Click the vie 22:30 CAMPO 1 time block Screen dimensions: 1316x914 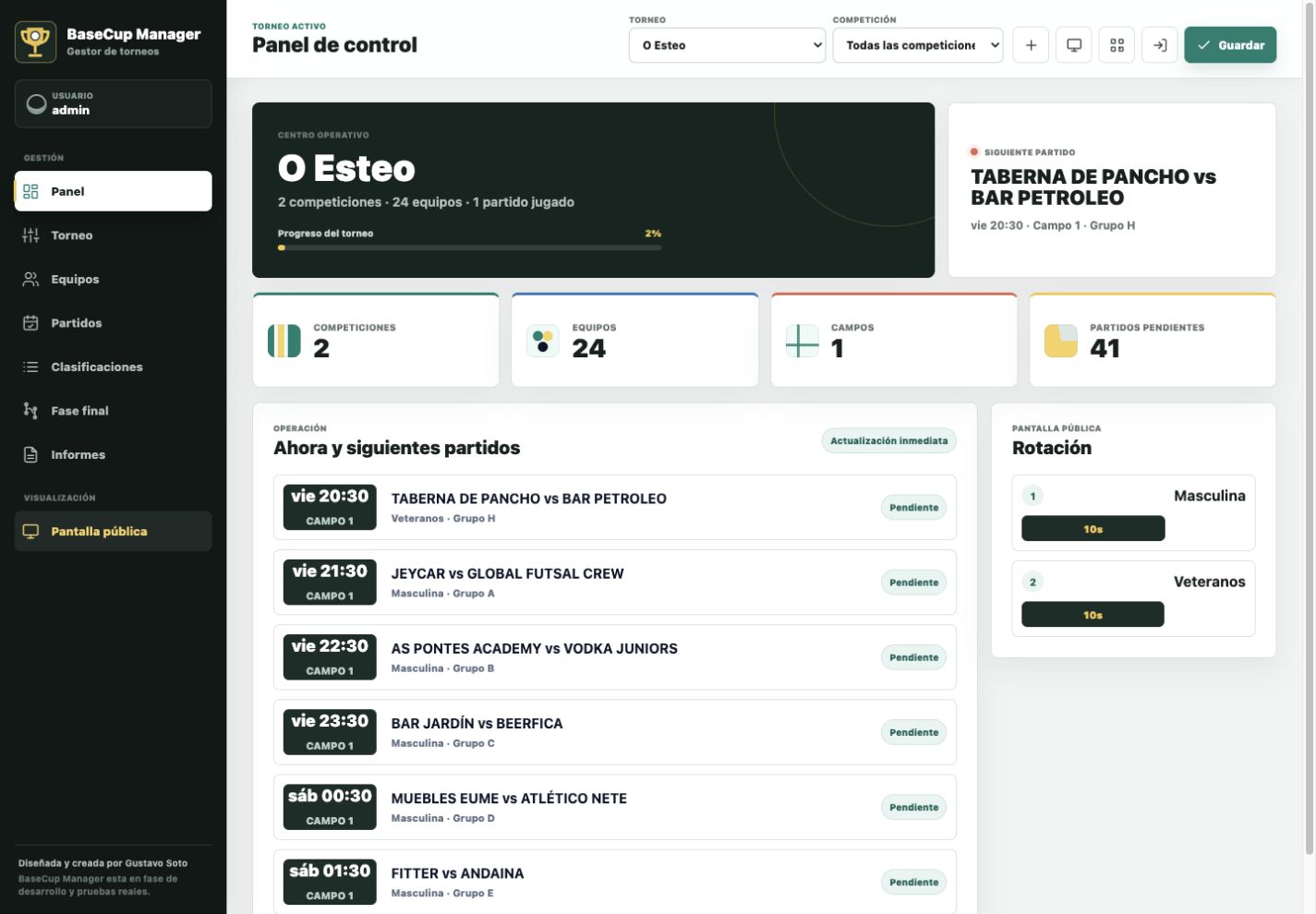[330, 657]
